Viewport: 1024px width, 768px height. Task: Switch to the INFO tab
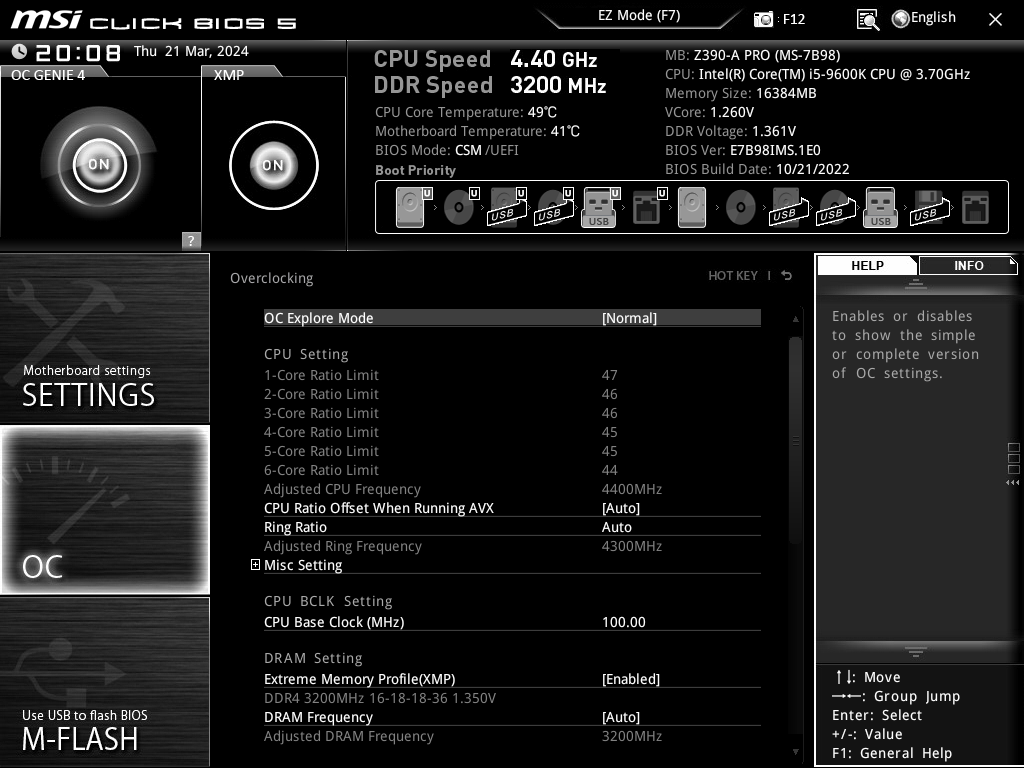(968, 265)
